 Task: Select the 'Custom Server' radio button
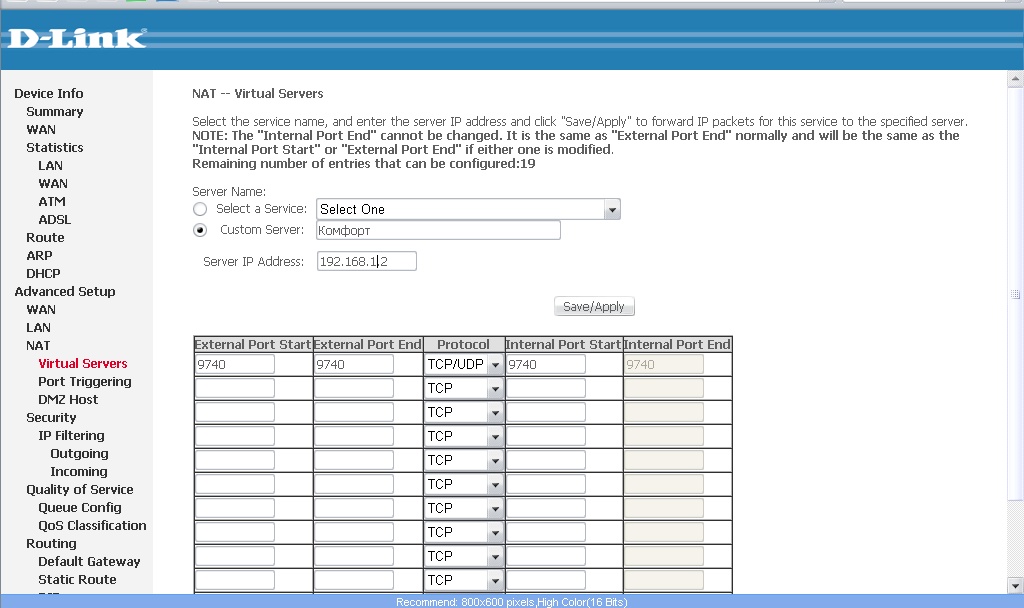(x=200, y=230)
